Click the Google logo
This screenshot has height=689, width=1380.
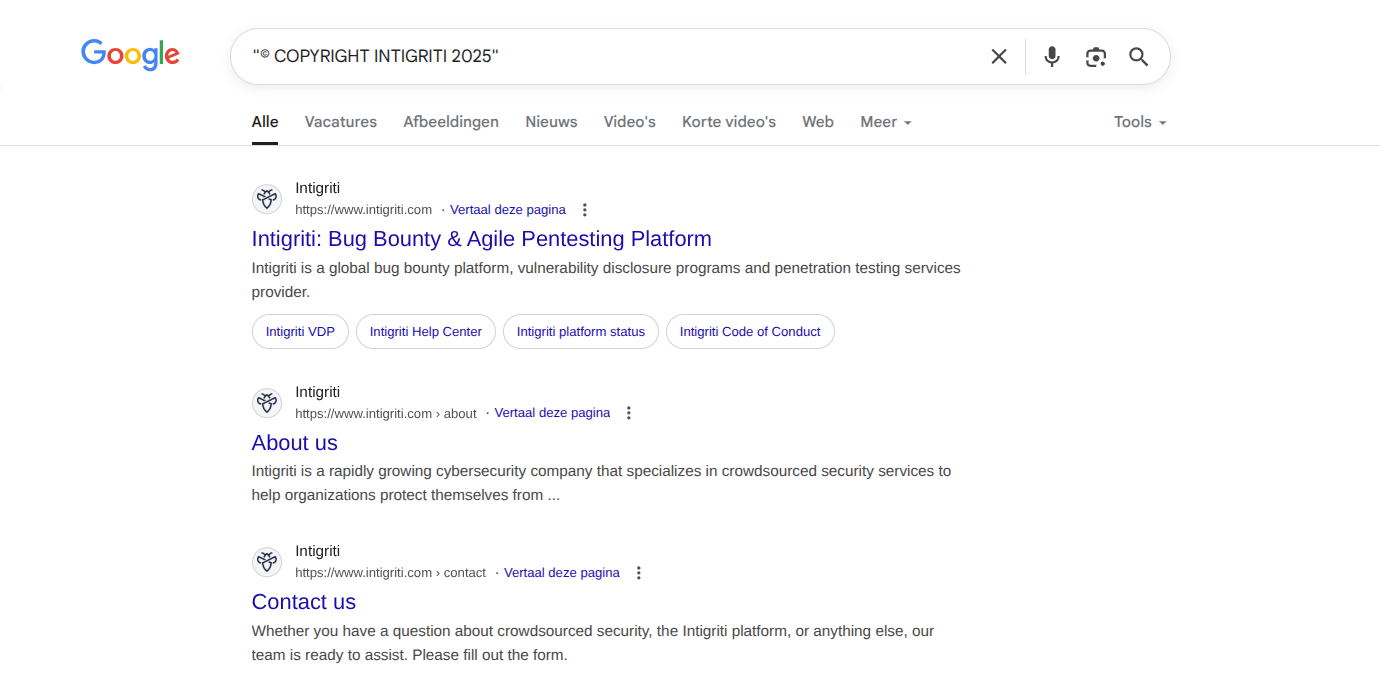(130, 55)
